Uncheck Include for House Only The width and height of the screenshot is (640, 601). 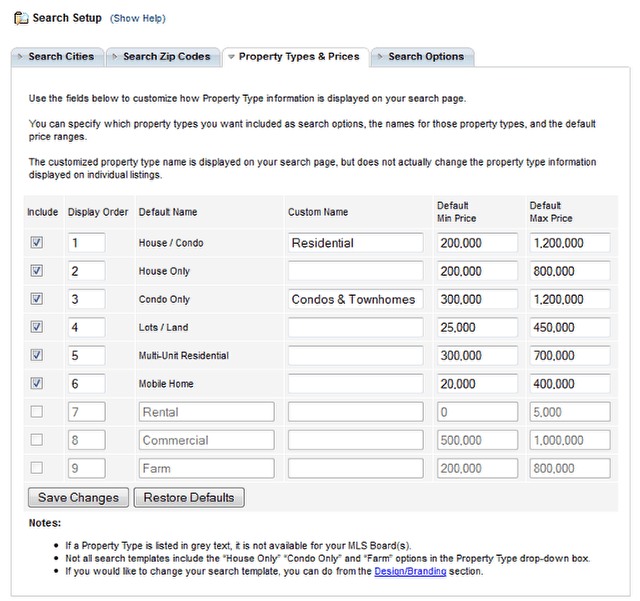(37, 271)
